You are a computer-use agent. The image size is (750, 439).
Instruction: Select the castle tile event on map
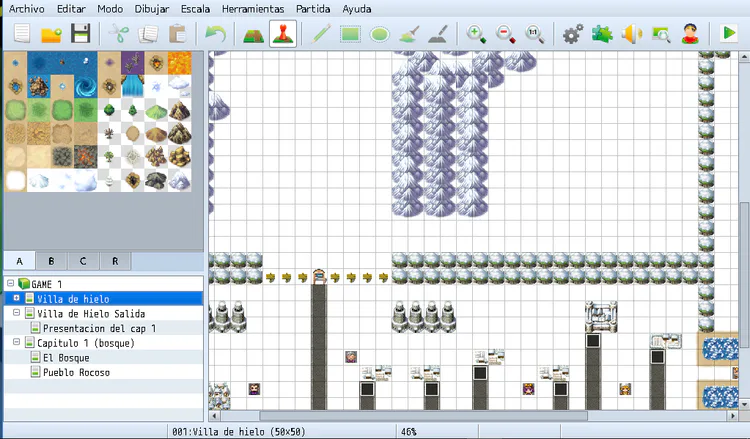click(x=601, y=317)
